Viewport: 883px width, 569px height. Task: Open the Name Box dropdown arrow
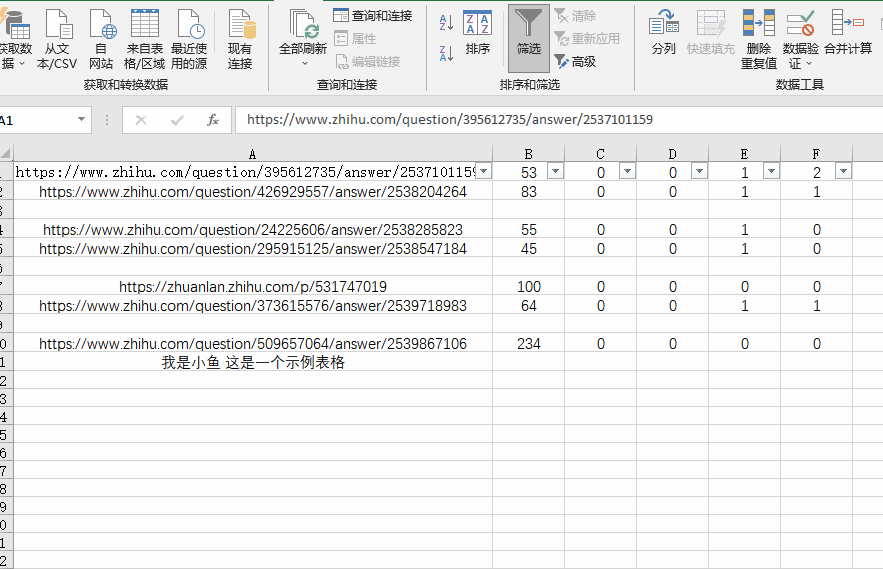(x=81, y=119)
